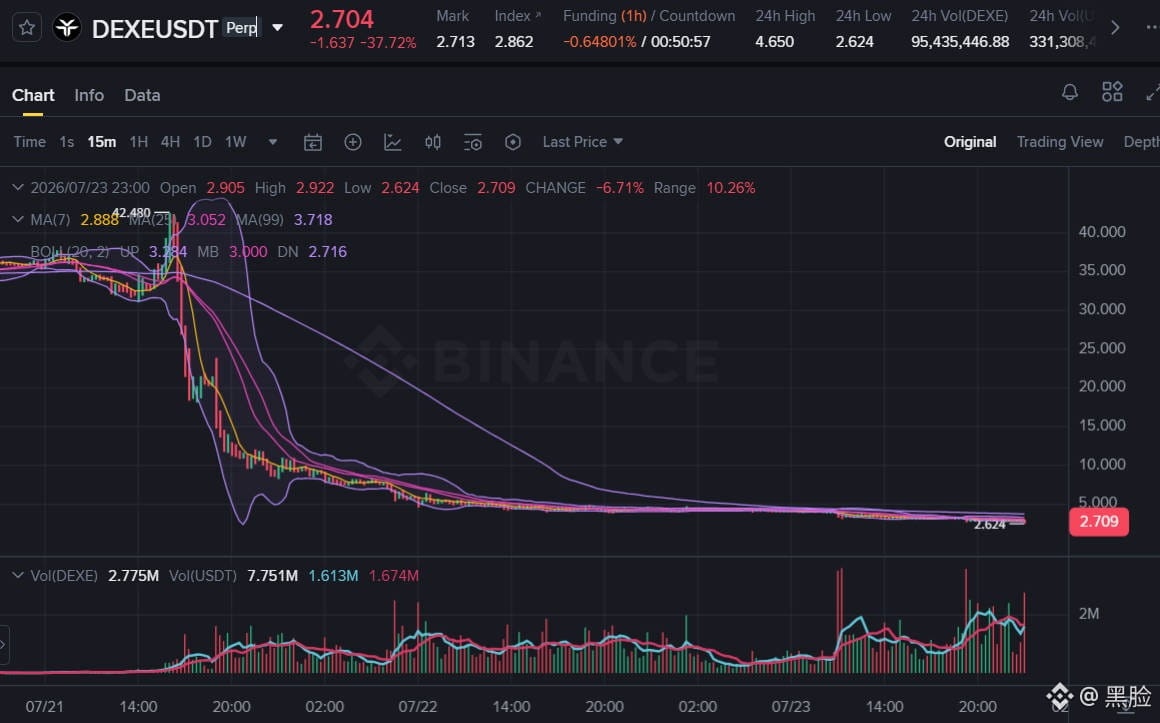This screenshot has height=723, width=1160.
Task: Click the 42.480 high price marker
Action: tap(131, 212)
